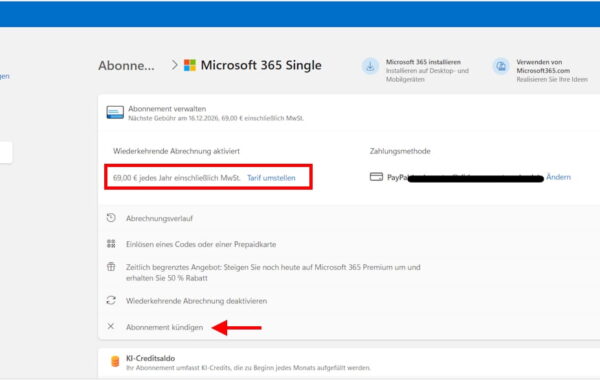Click the Microsoft four-color logo icon
This screenshot has height=380, width=600.
[x=190, y=65]
